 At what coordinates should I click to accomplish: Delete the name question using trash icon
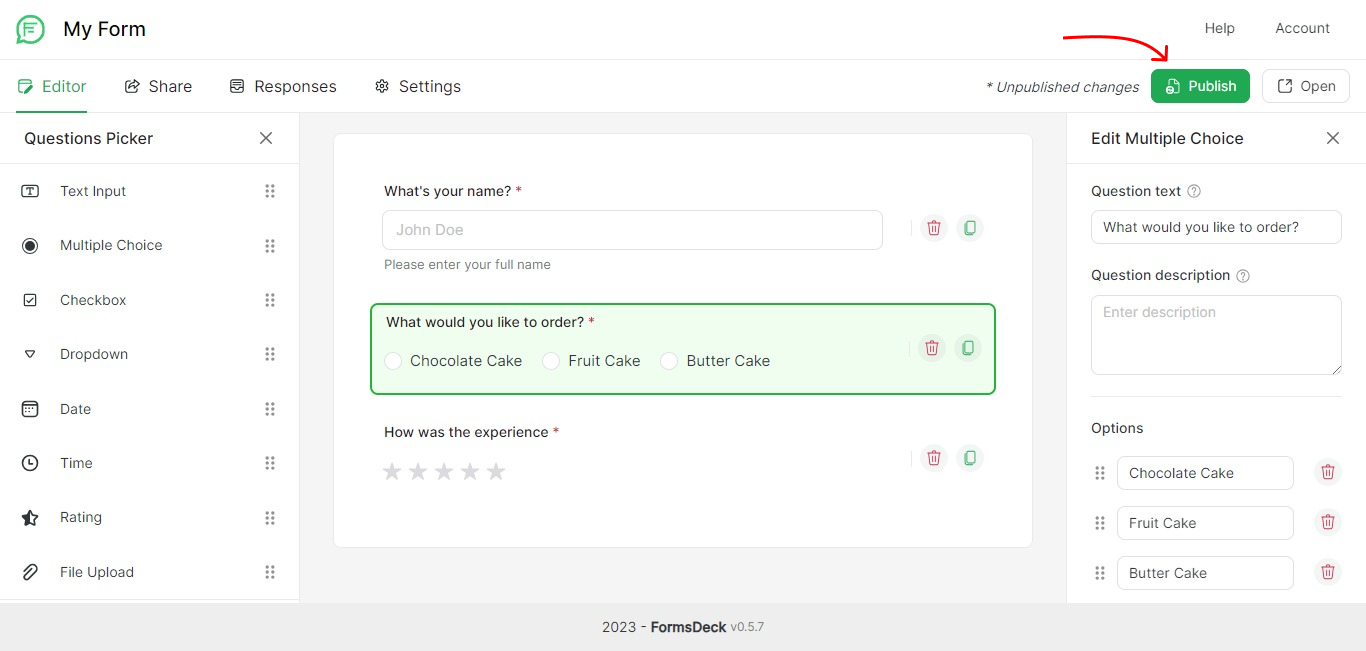[933, 227]
